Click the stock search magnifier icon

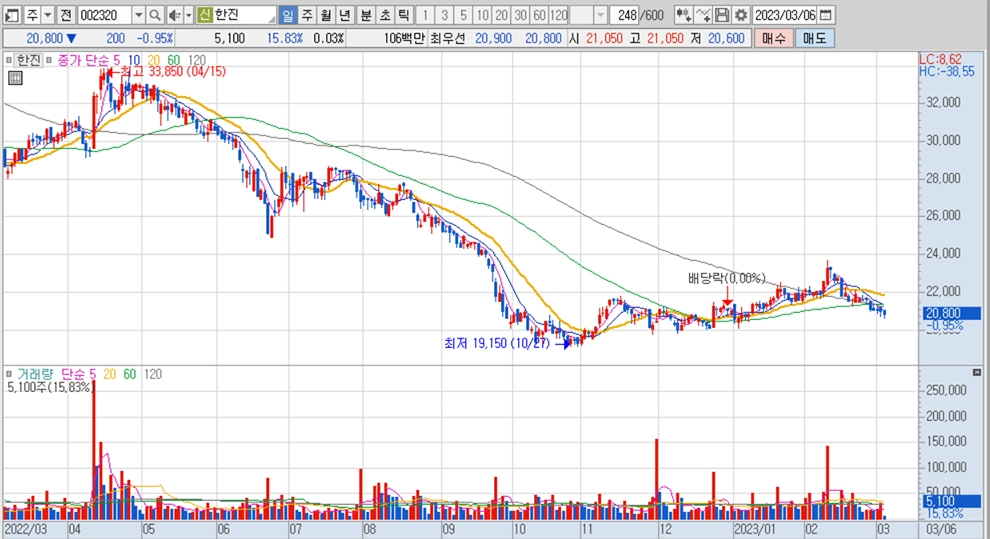click(155, 16)
